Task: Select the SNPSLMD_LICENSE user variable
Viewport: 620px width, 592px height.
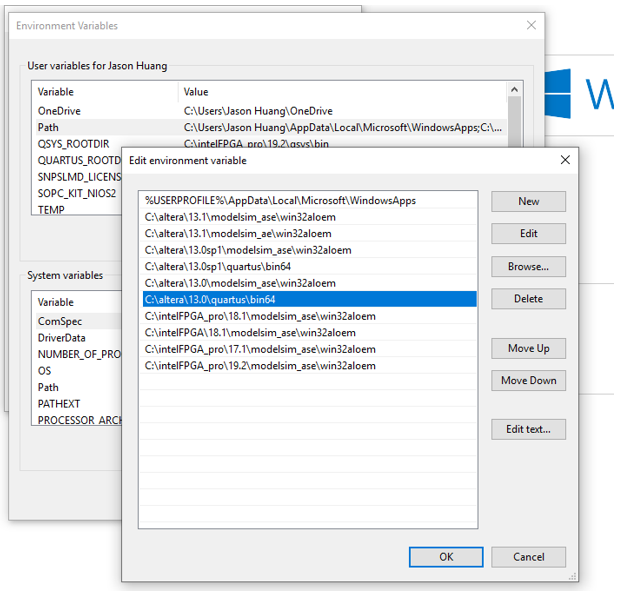Action: 79,177
